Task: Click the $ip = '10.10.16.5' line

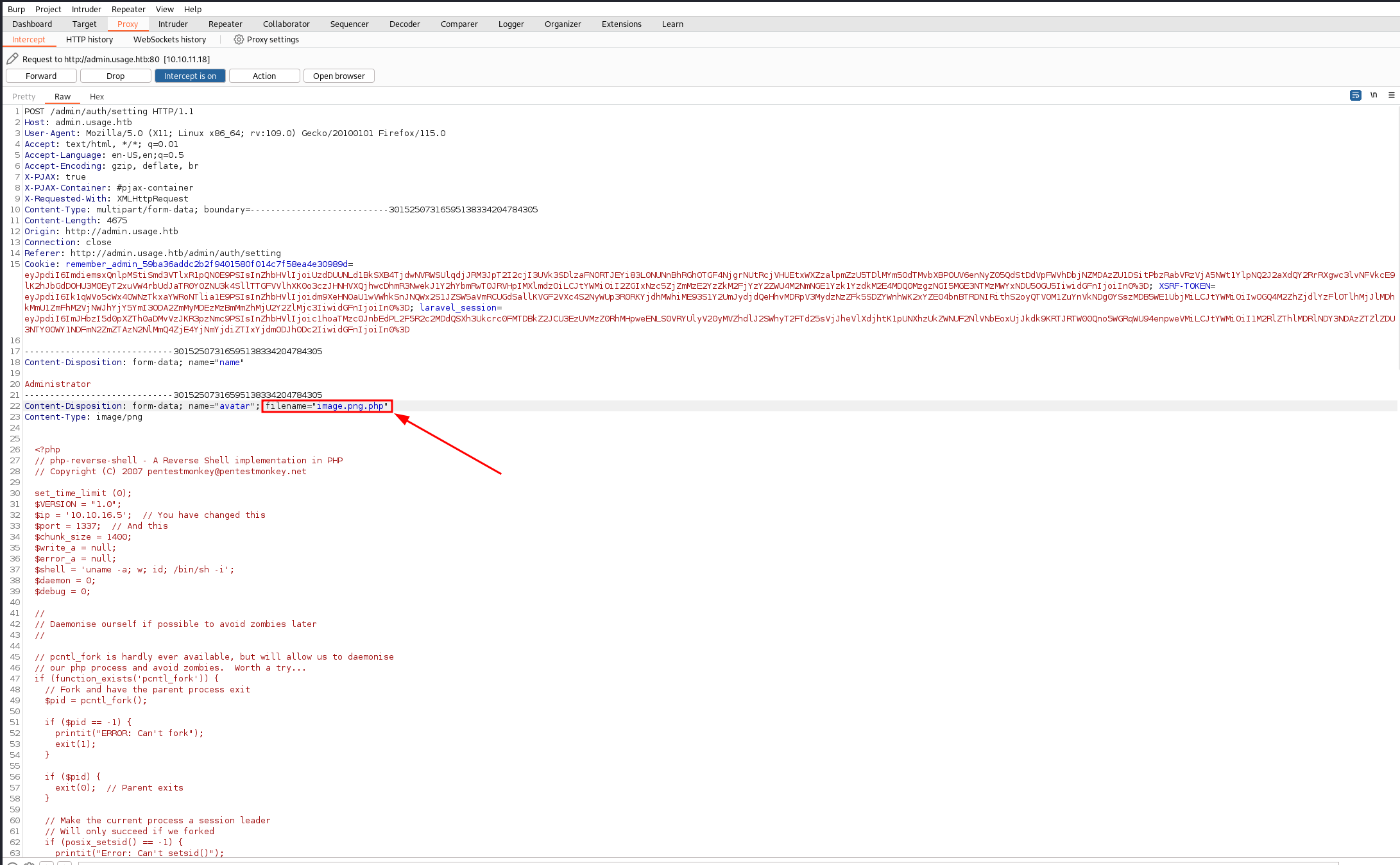Action: point(150,515)
